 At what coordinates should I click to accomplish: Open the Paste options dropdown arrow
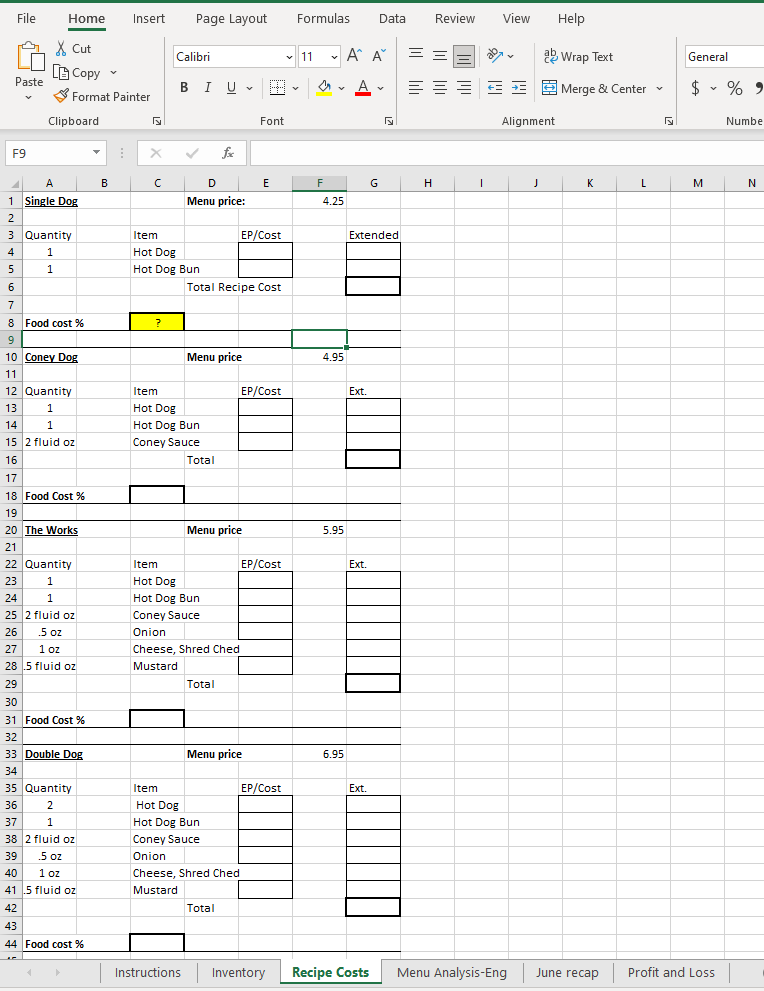tap(28, 97)
